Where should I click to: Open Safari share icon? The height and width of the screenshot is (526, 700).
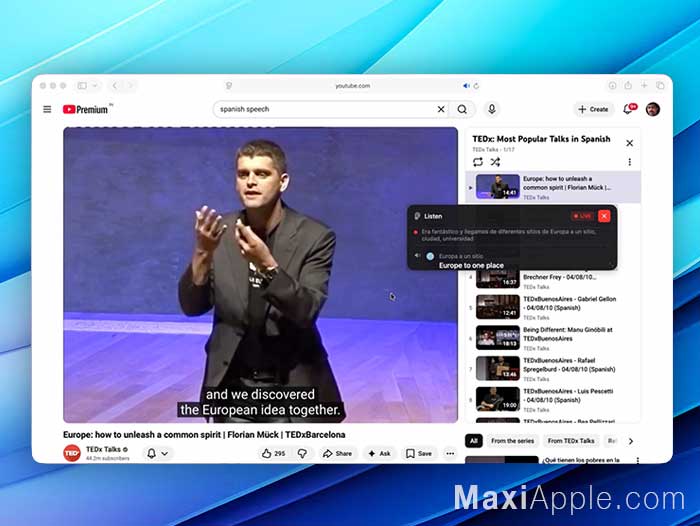(628, 85)
